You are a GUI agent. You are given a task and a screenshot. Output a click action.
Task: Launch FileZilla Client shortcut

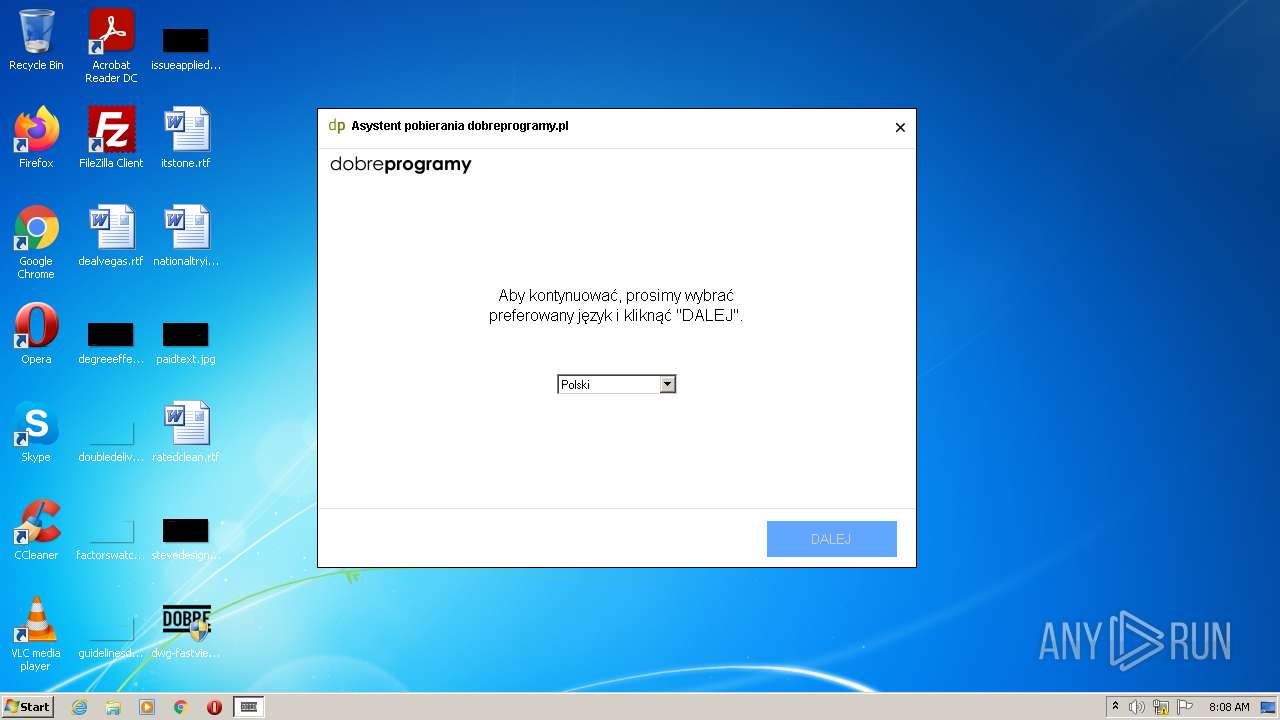pyautogui.click(x=111, y=138)
